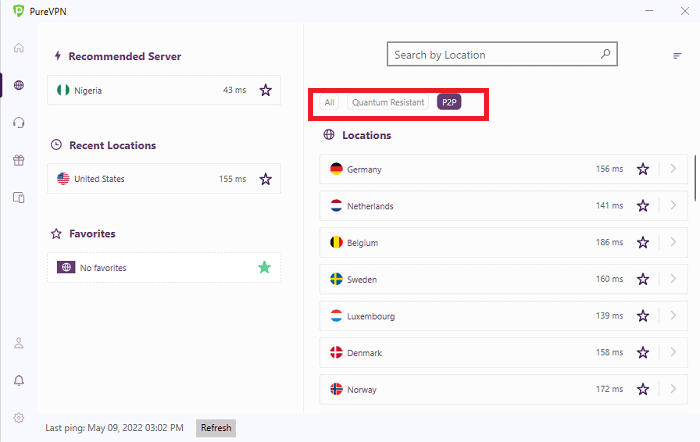Viewport: 700px width, 442px height.
Task: Open the headset support sidebar icon
Action: pyautogui.click(x=19, y=122)
